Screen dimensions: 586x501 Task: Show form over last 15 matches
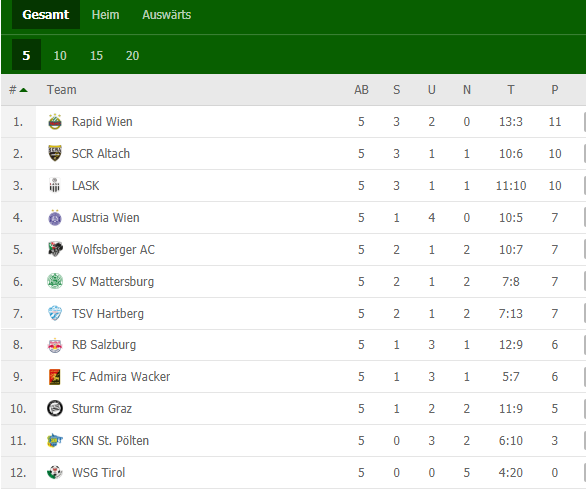coord(96,55)
